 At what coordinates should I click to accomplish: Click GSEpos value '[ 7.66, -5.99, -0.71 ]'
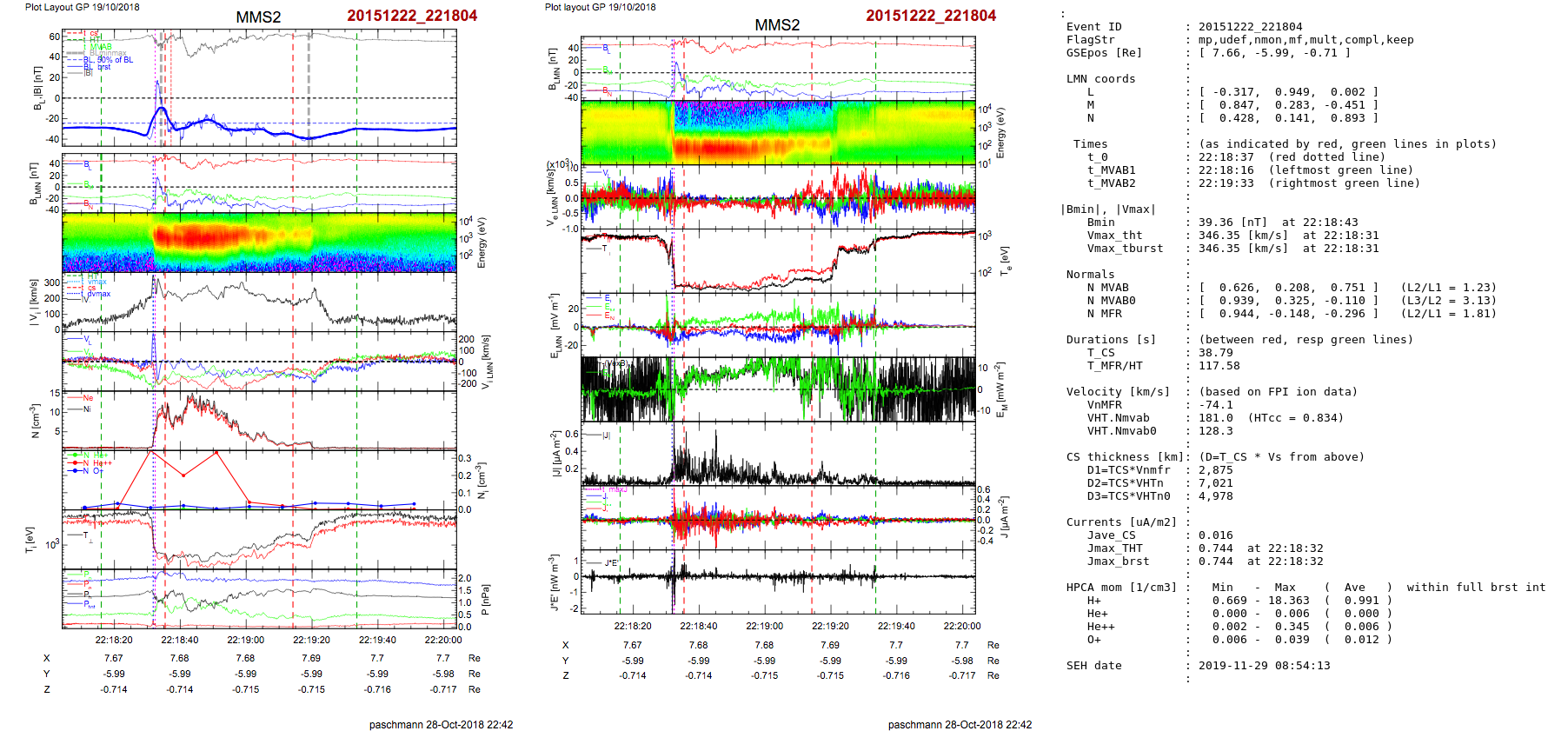pyautogui.click(x=1274, y=53)
